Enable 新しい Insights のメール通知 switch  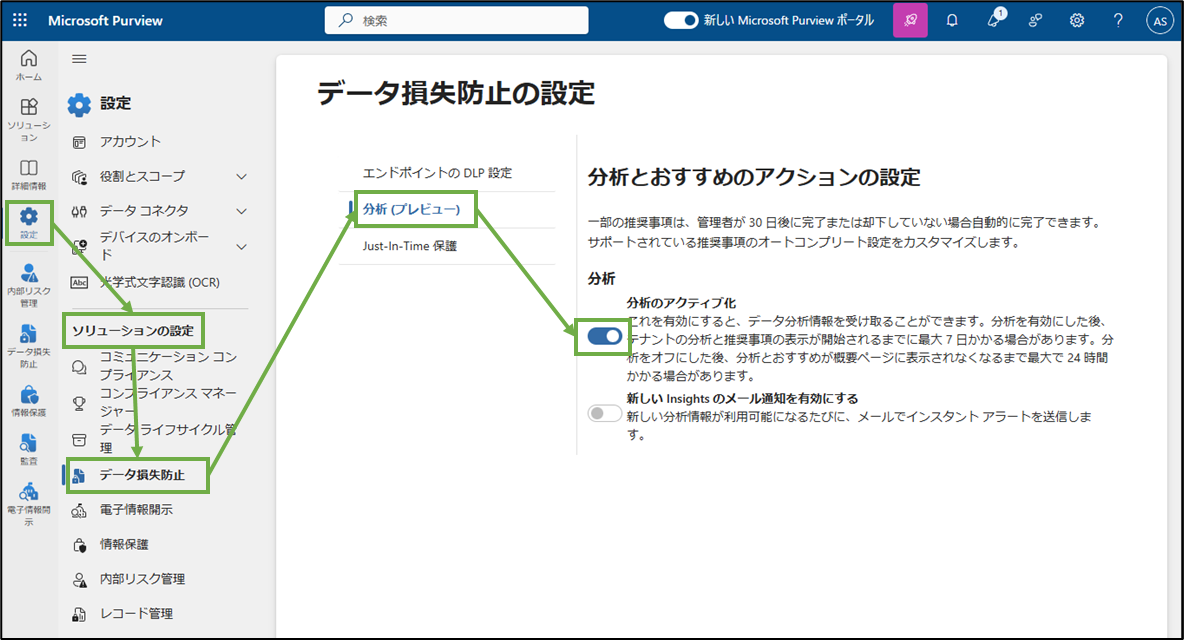pos(605,413)
